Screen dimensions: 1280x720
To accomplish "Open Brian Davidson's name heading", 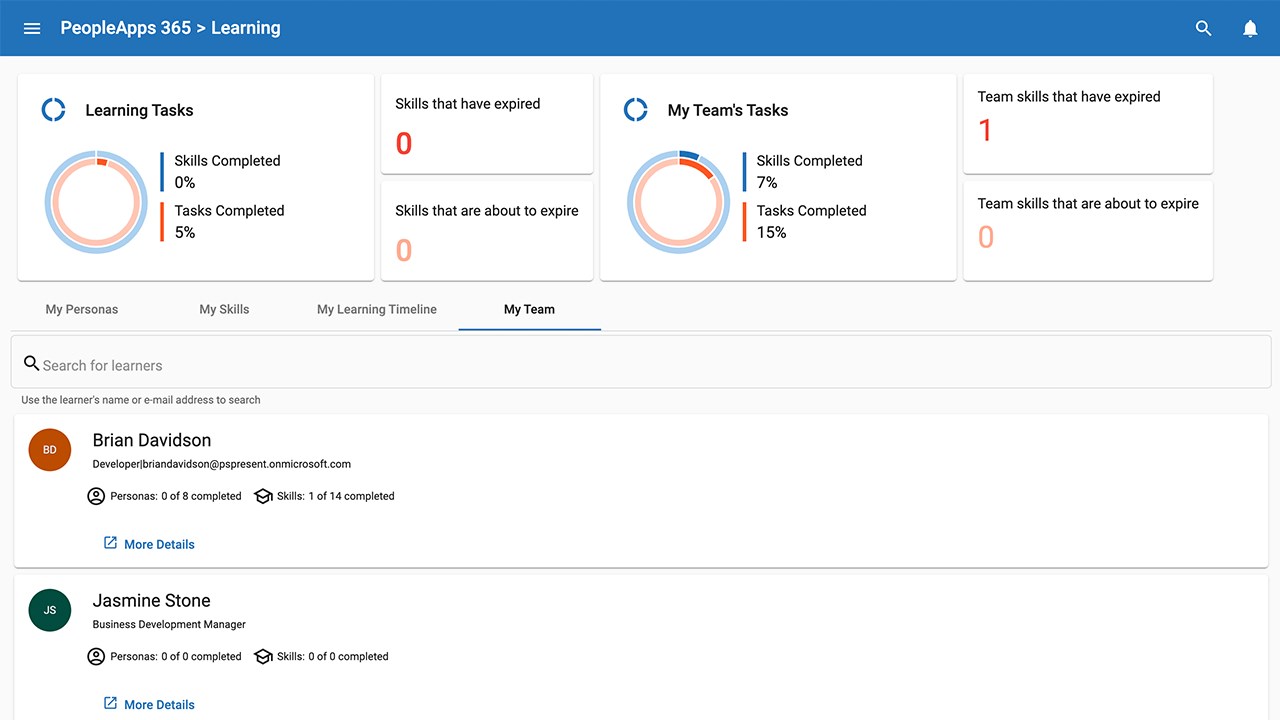I will pyautogui.click(x=152, y=440).
